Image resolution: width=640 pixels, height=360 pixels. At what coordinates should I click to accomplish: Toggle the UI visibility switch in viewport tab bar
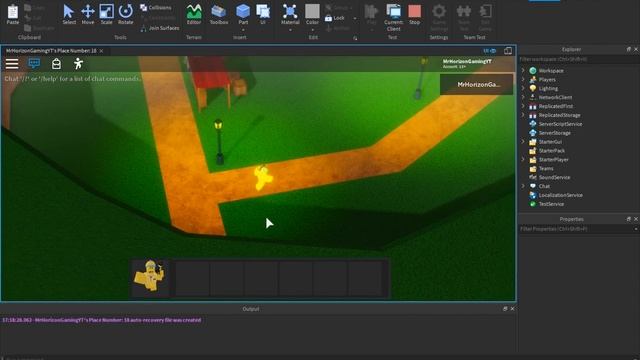pos(489,51)
